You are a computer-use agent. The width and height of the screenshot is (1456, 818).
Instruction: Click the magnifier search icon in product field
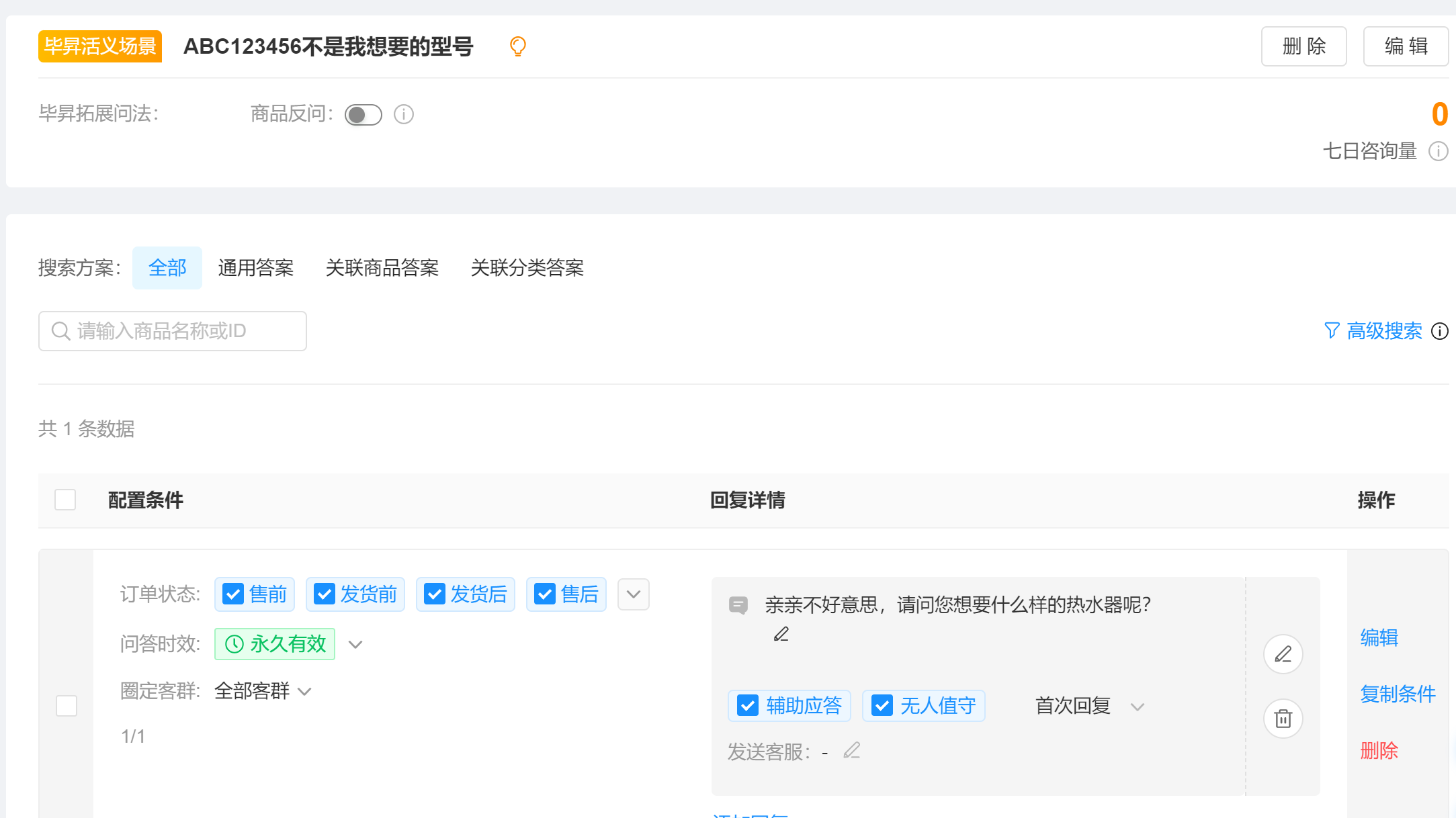point(61,331)
